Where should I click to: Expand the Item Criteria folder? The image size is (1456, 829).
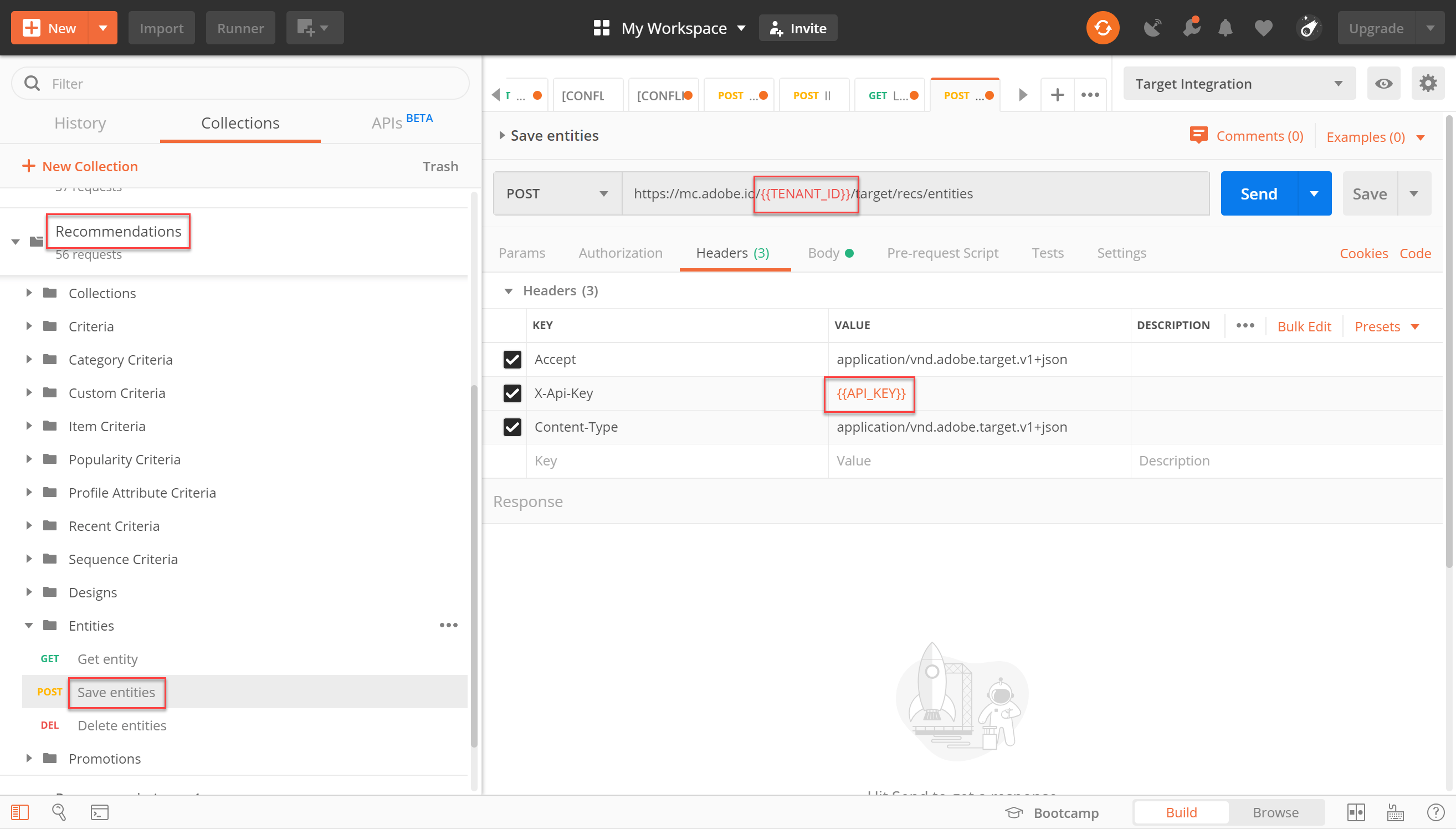tap(29, 426)
